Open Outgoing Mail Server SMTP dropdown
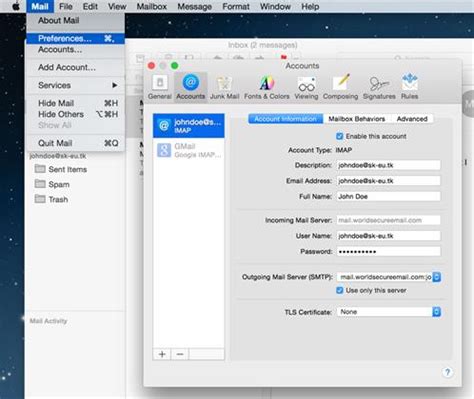474x399 pixels. tap(389, 277)
